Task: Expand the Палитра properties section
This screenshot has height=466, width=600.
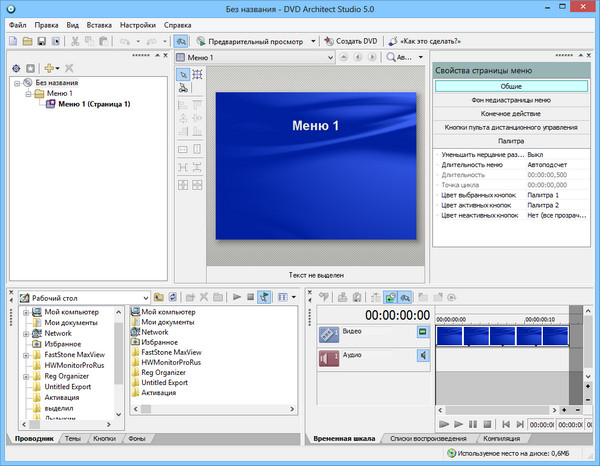Action: [511, 141]
